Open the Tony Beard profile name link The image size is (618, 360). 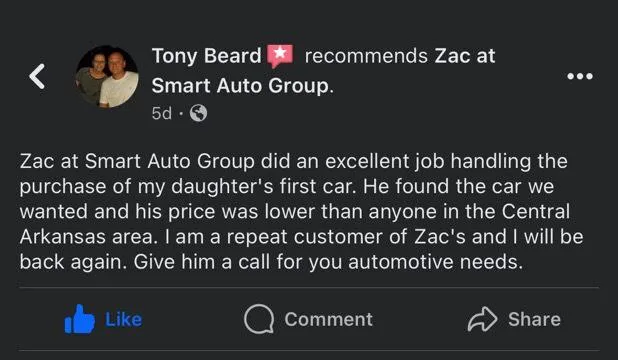(207, 56)
